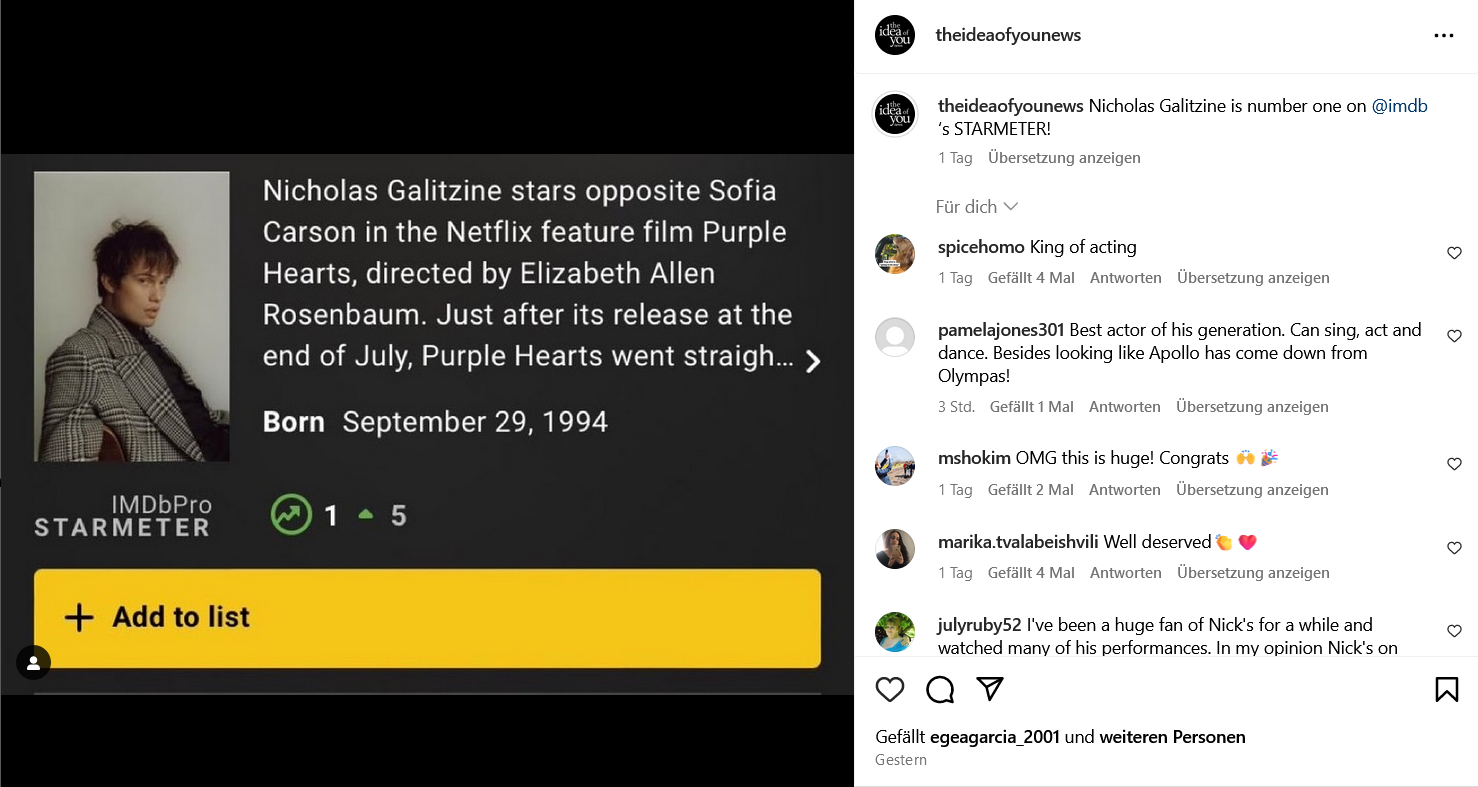The width and height of the screenshot is (1478, 787).
Task: Open comments via speech bubble icon
Action: pyautogui.click(x=940, y=689)
